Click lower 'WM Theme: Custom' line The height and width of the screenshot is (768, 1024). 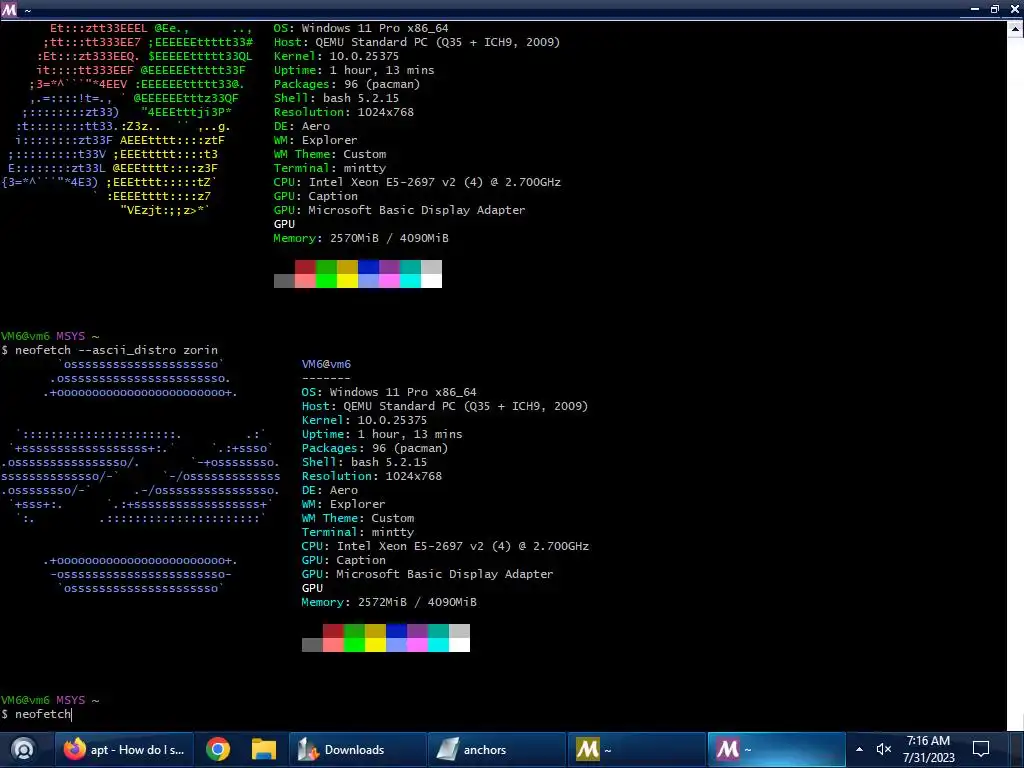358,518
